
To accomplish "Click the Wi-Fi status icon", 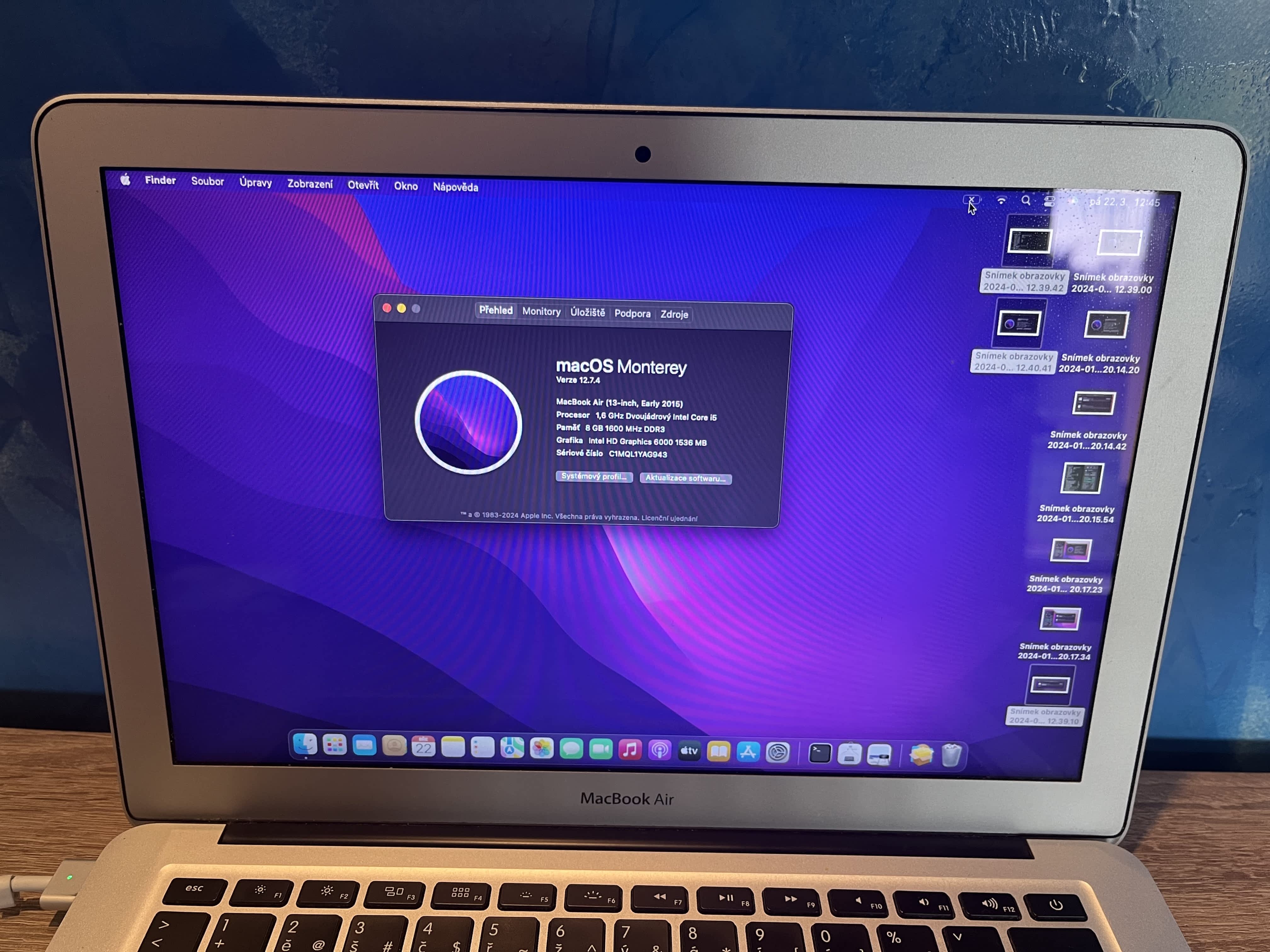I will tap(1001, 201).
